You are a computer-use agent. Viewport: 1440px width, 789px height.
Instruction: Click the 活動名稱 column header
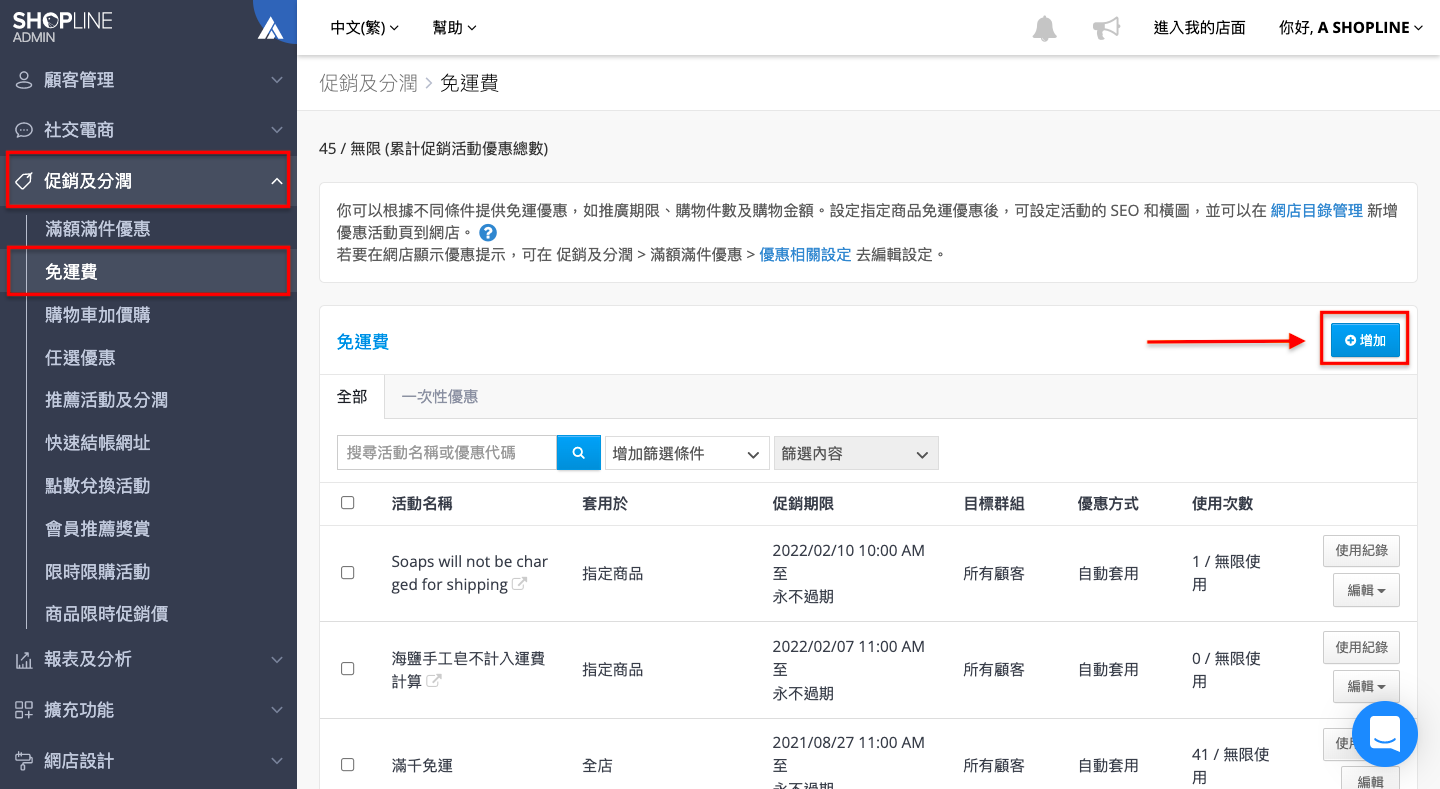pyautogui.click(x=422, y=504)
